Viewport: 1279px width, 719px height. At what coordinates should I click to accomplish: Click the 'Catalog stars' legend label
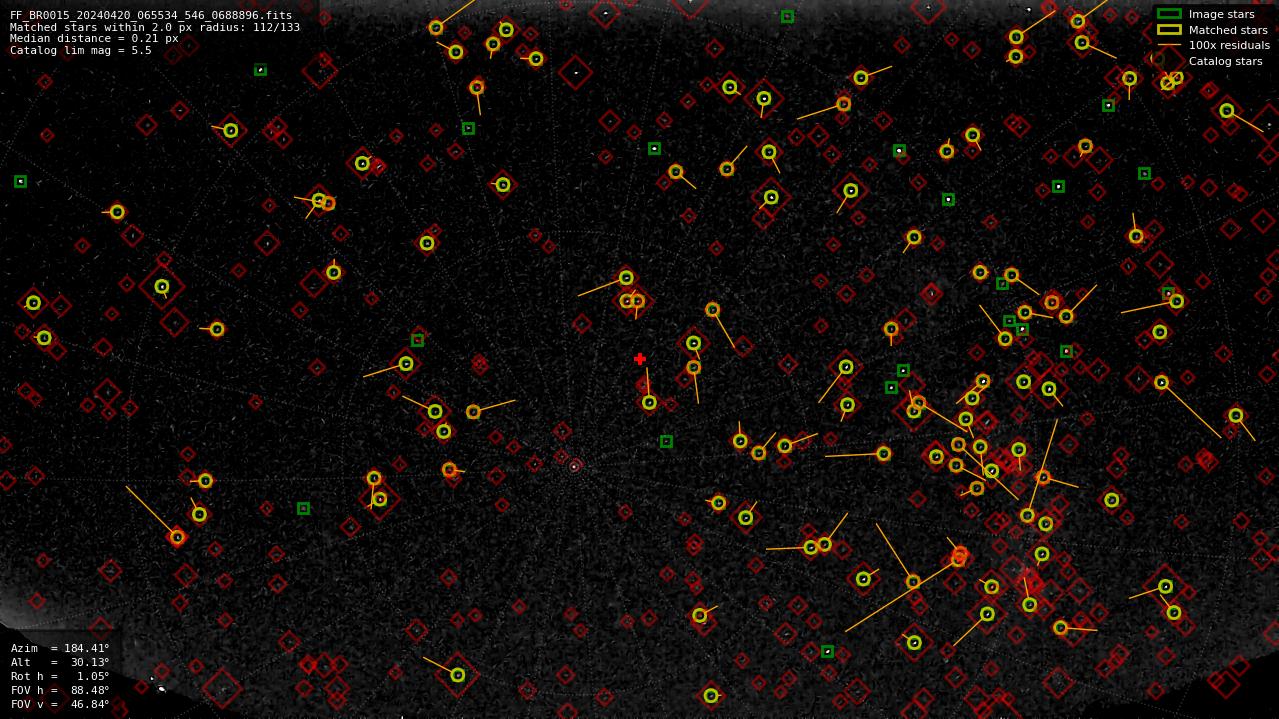coord(1225,61)
